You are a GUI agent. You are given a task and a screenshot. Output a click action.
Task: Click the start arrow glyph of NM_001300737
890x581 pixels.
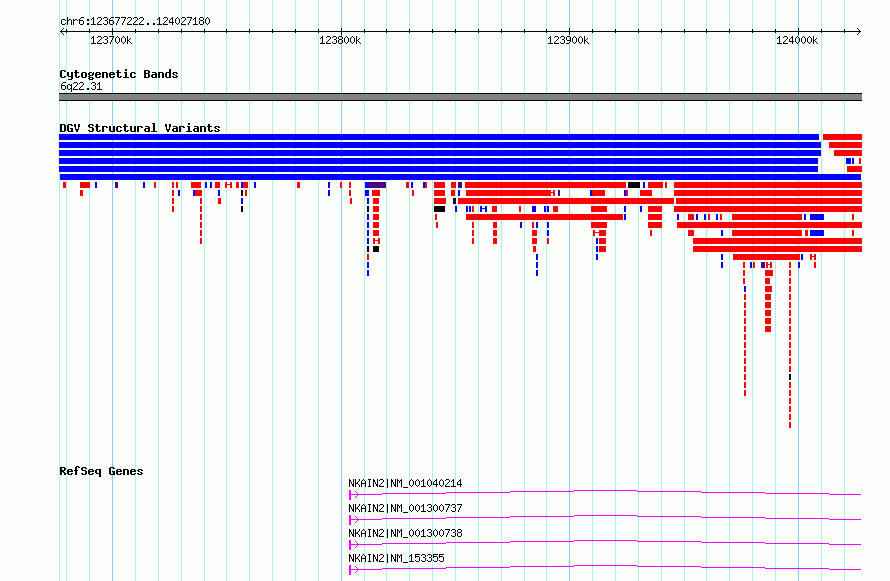tap(354, 520)
